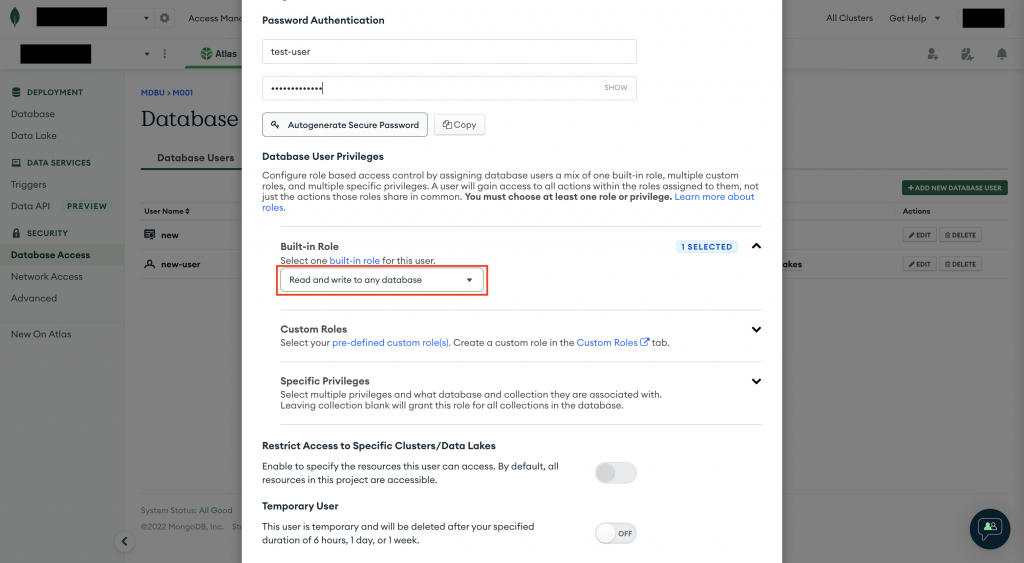Copy the password with Copy button
This screenshot has width=1024, height=563.
click(459, 125)
